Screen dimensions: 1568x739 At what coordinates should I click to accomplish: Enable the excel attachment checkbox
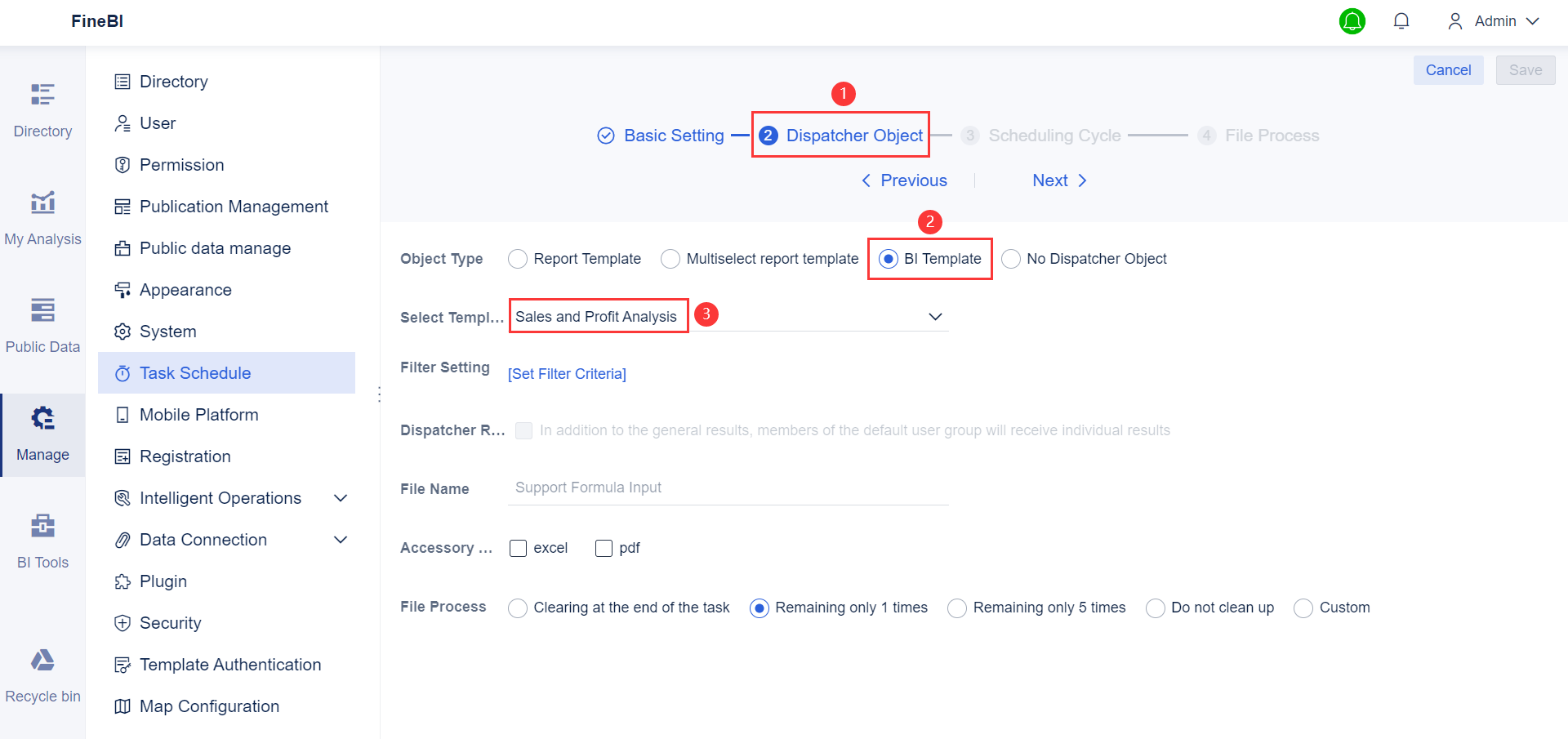click(x=518, y=548)
